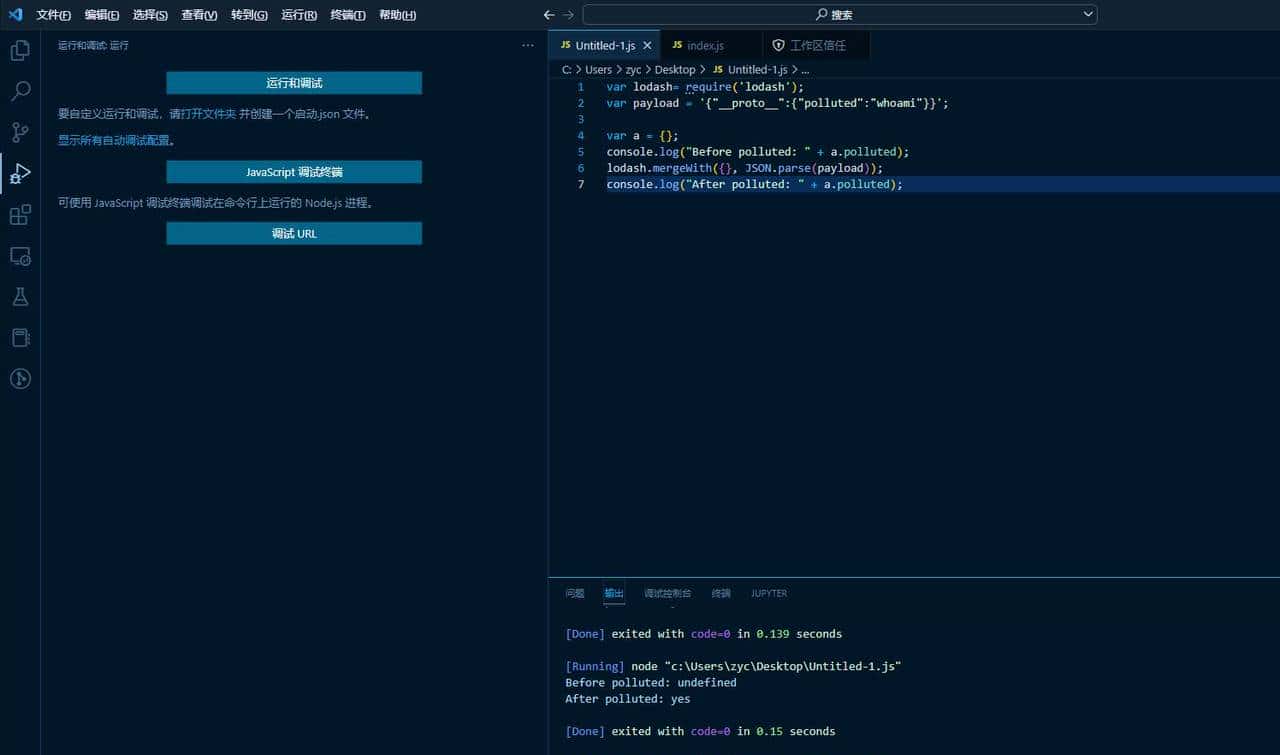
Task: Click the JavaScript 调试终端 button
Action: [x=293, y=171]
